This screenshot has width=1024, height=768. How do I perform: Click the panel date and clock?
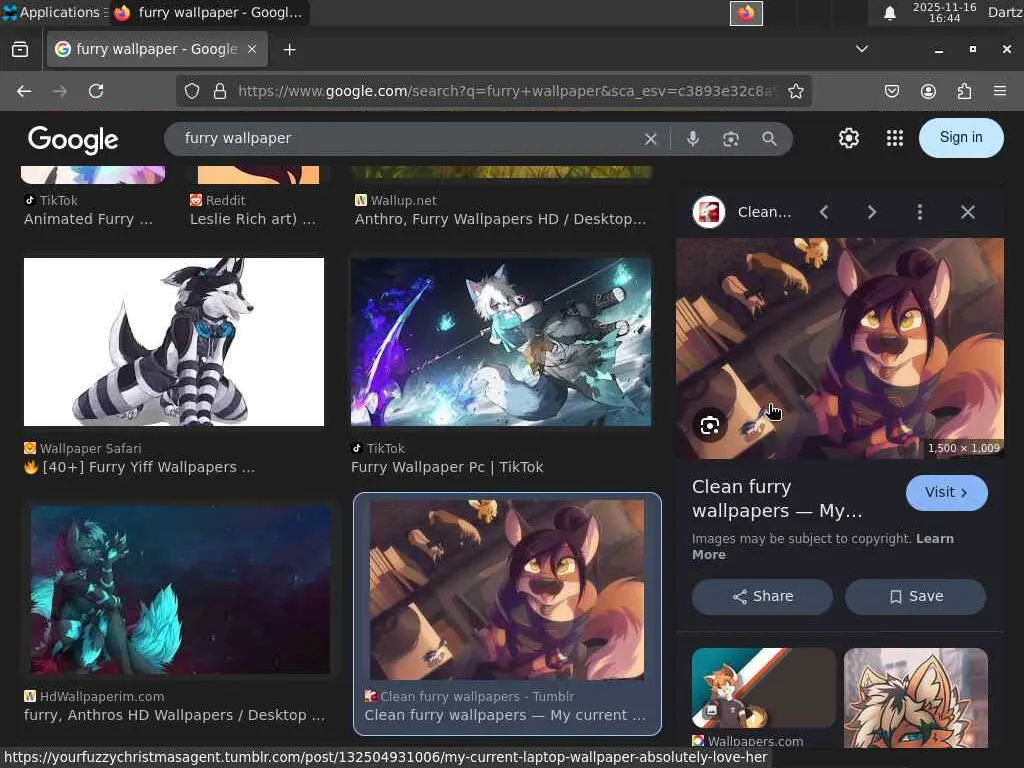click(x=944, y=12)
